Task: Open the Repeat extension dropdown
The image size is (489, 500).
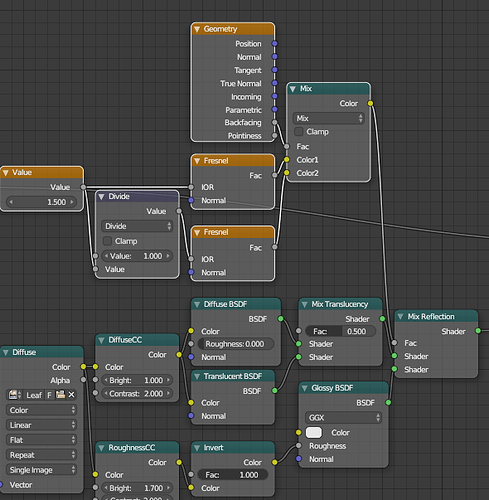Action: (x=42, y=455)
